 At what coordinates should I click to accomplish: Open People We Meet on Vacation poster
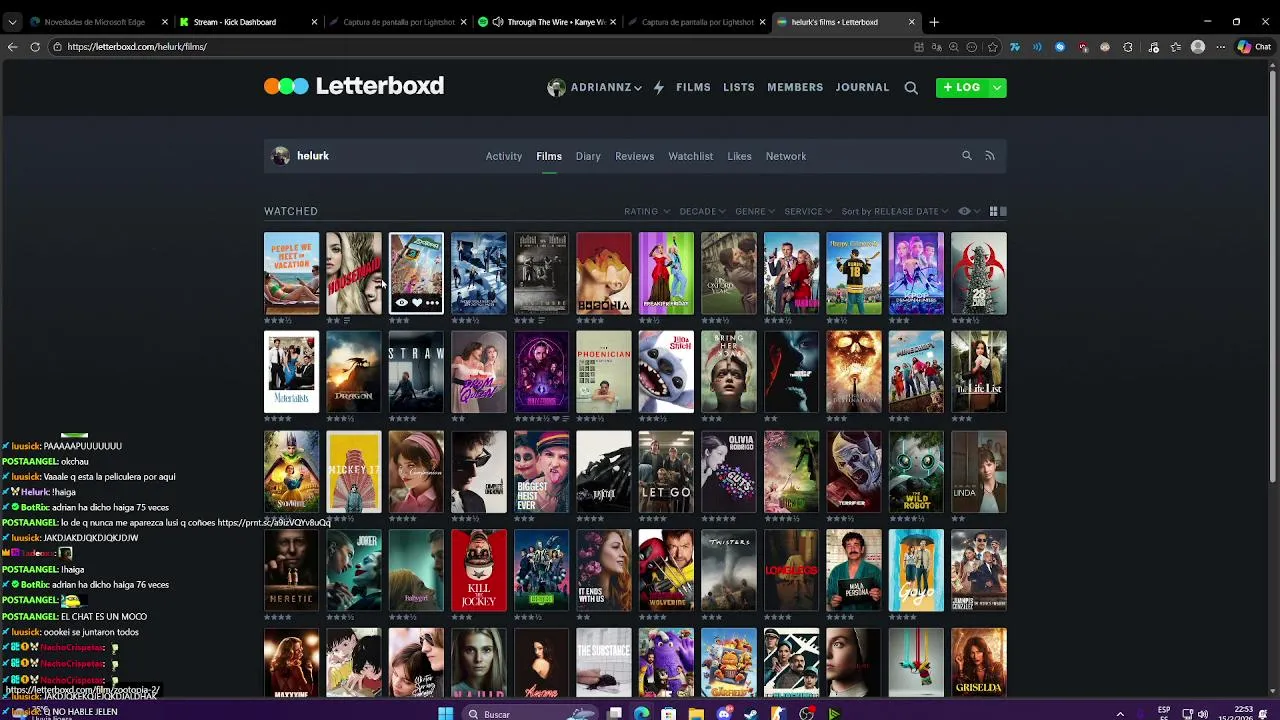coord(291,273)
